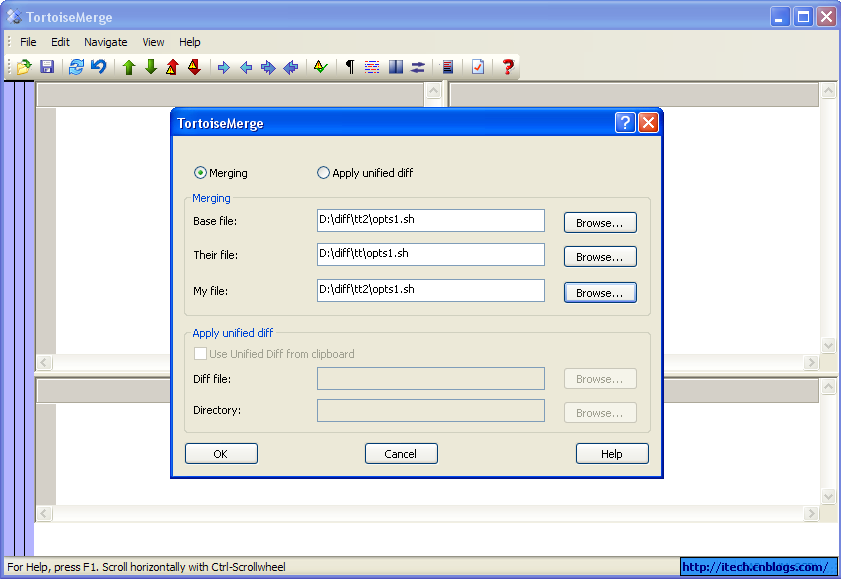841x579 pixels.
Task: Select the Apply unified diff radio button
Action: 323,172
